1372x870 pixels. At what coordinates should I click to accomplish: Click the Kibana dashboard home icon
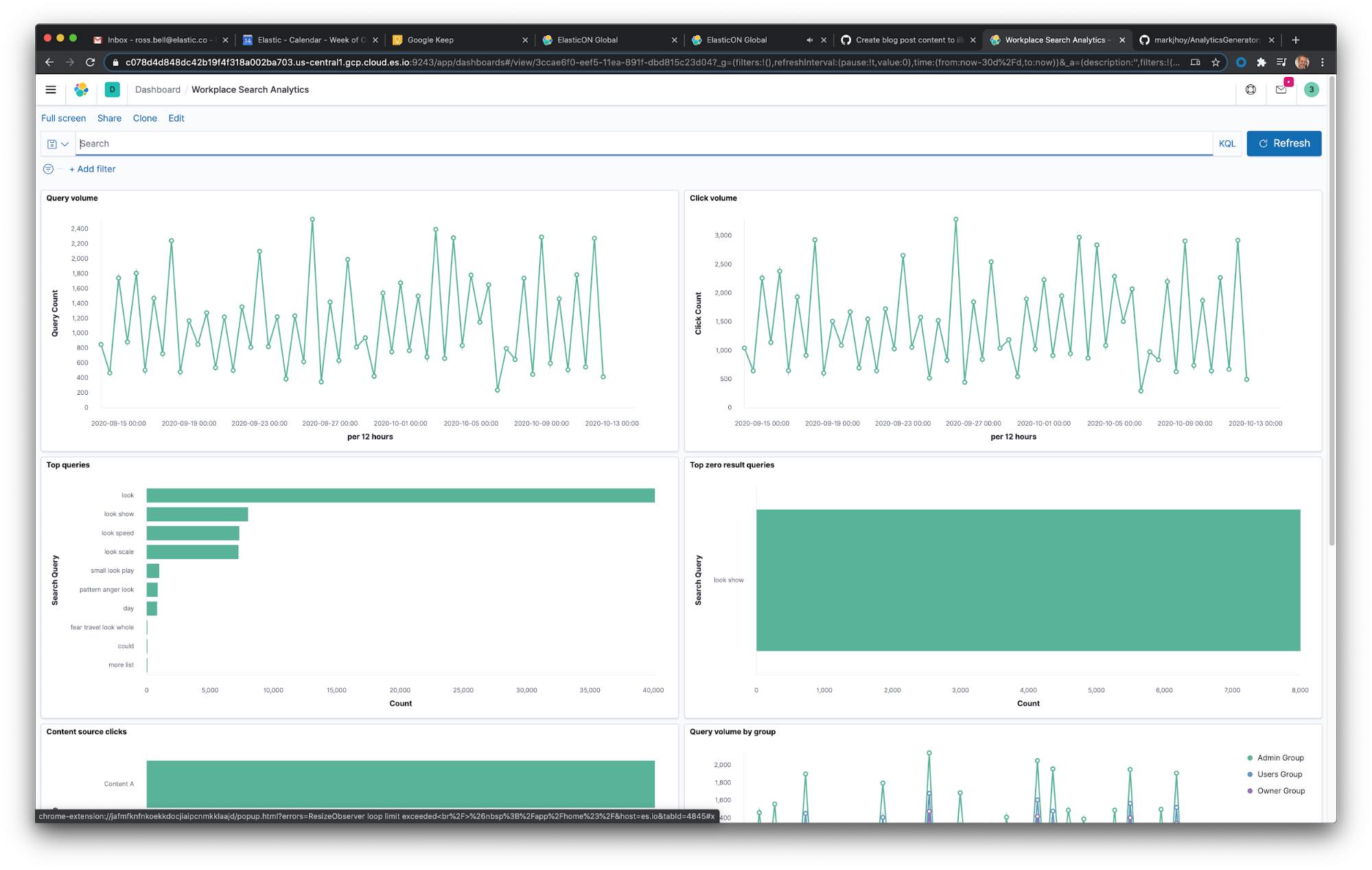tap(80, 89)
